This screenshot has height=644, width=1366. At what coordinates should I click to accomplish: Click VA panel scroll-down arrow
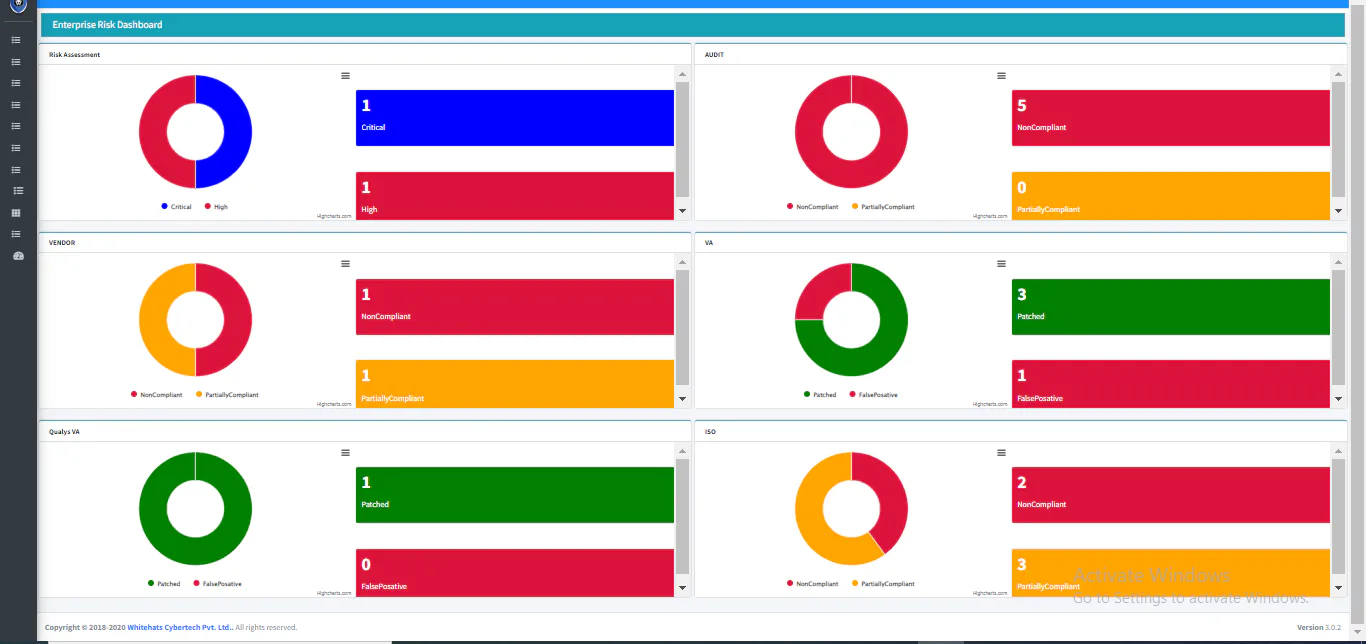pyautogui.click(x=1338, y=399)
